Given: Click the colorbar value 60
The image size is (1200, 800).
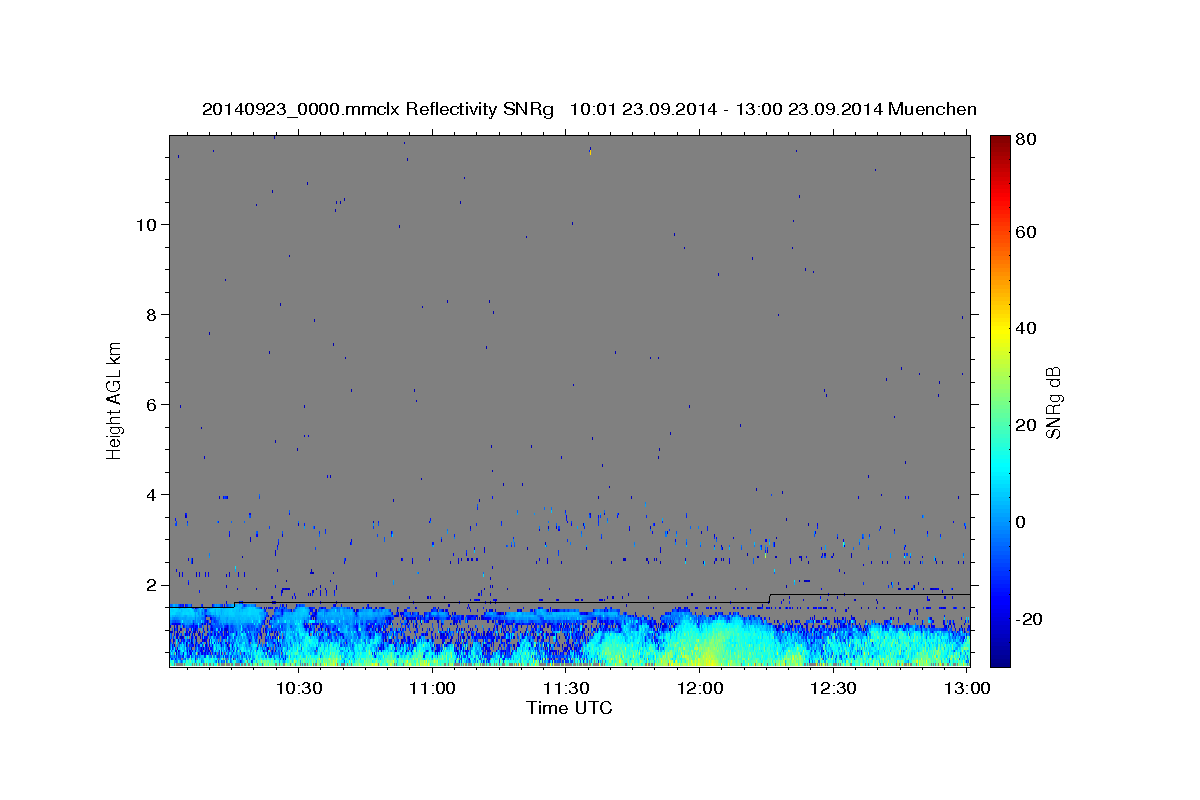Looking at the screenshot, I should coord(1025,232).
